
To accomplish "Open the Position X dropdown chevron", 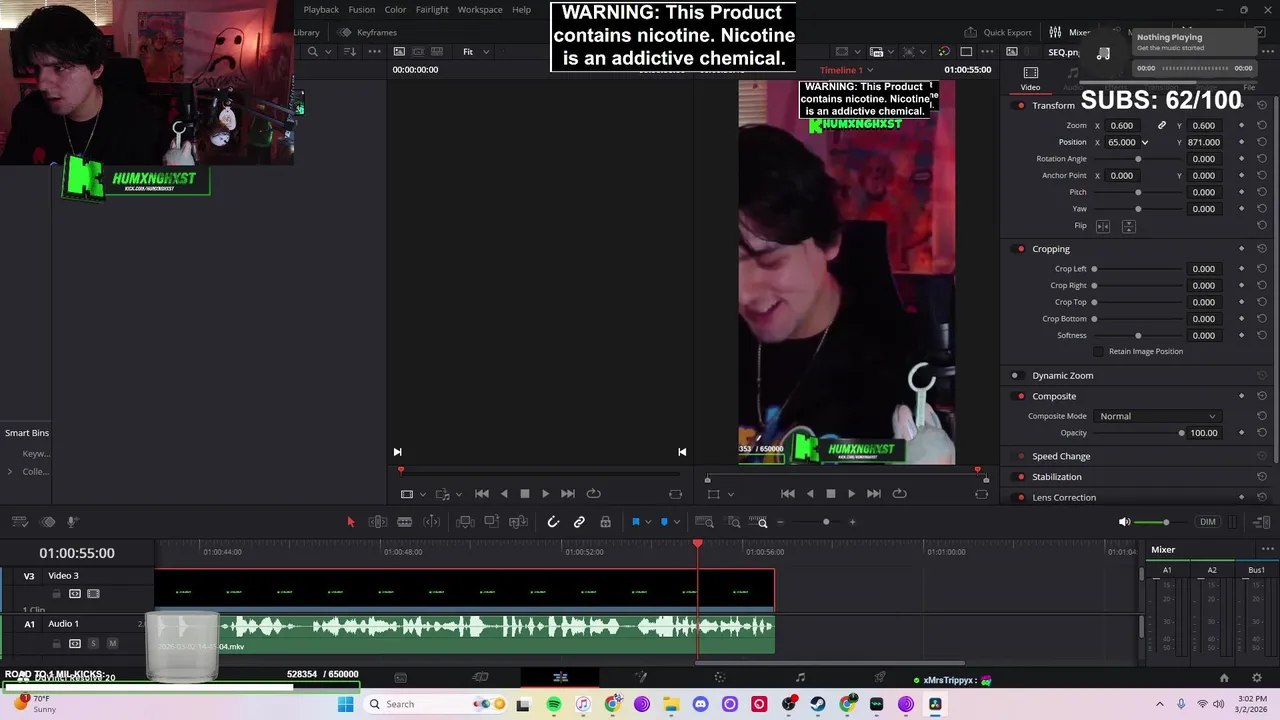I will [1145, 143].
